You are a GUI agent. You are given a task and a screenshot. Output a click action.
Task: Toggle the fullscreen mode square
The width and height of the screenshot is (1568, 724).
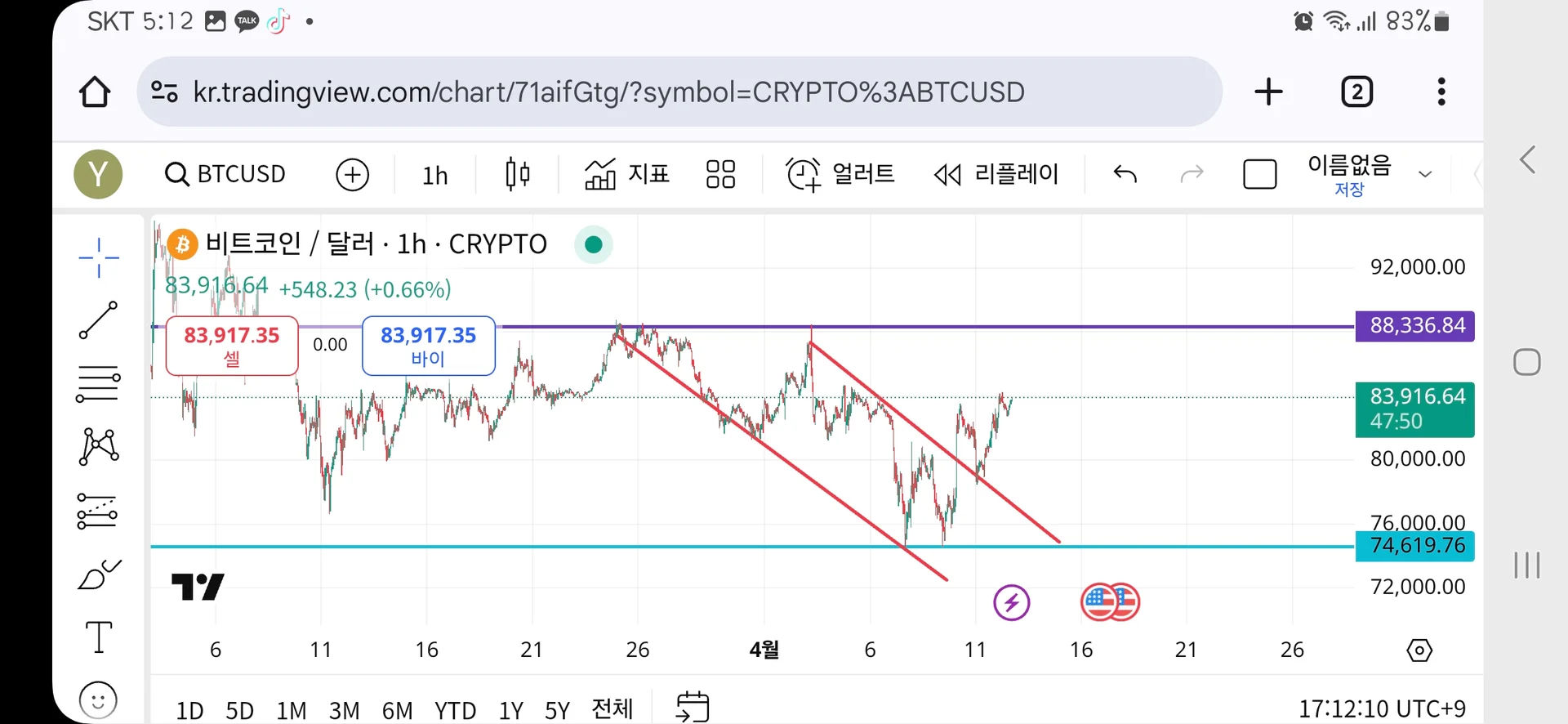click(x=1259, y=174)
